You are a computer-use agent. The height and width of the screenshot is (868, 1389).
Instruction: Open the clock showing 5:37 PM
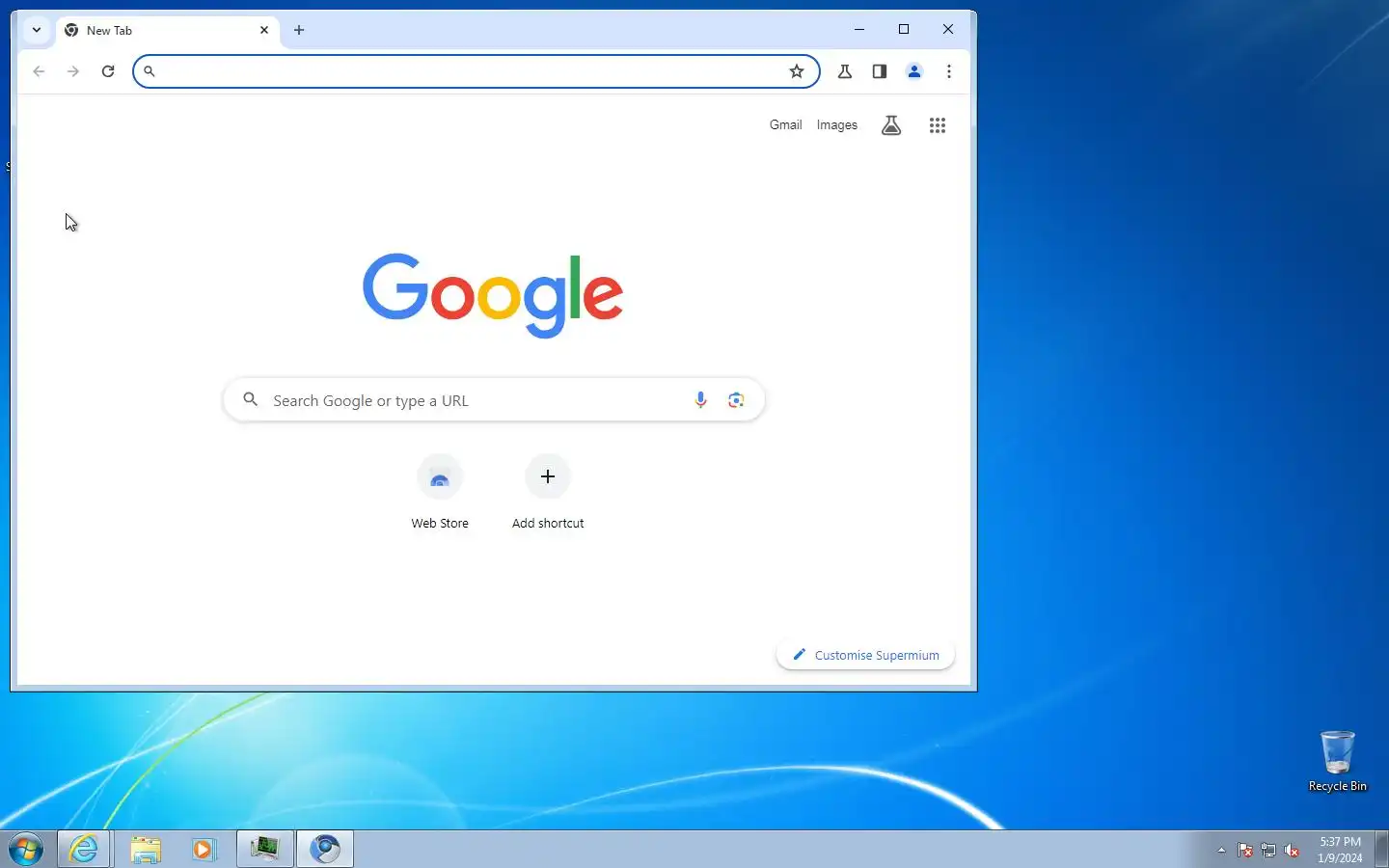(x=1340, y=850)
